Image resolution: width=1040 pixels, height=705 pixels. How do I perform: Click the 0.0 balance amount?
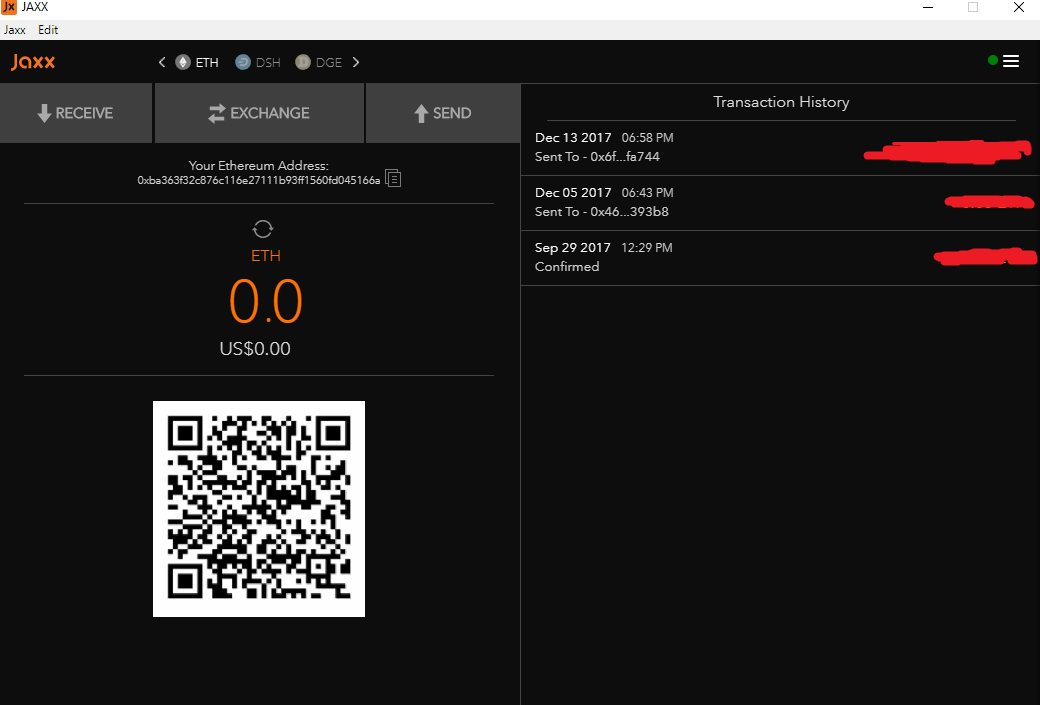click(266, 302)
